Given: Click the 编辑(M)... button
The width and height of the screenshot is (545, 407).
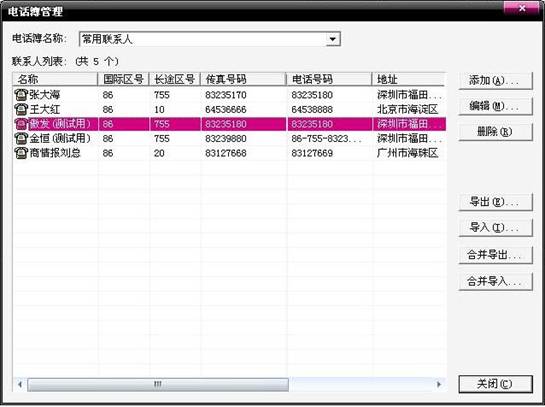Looking at the screenshot, I should [495, 106].
